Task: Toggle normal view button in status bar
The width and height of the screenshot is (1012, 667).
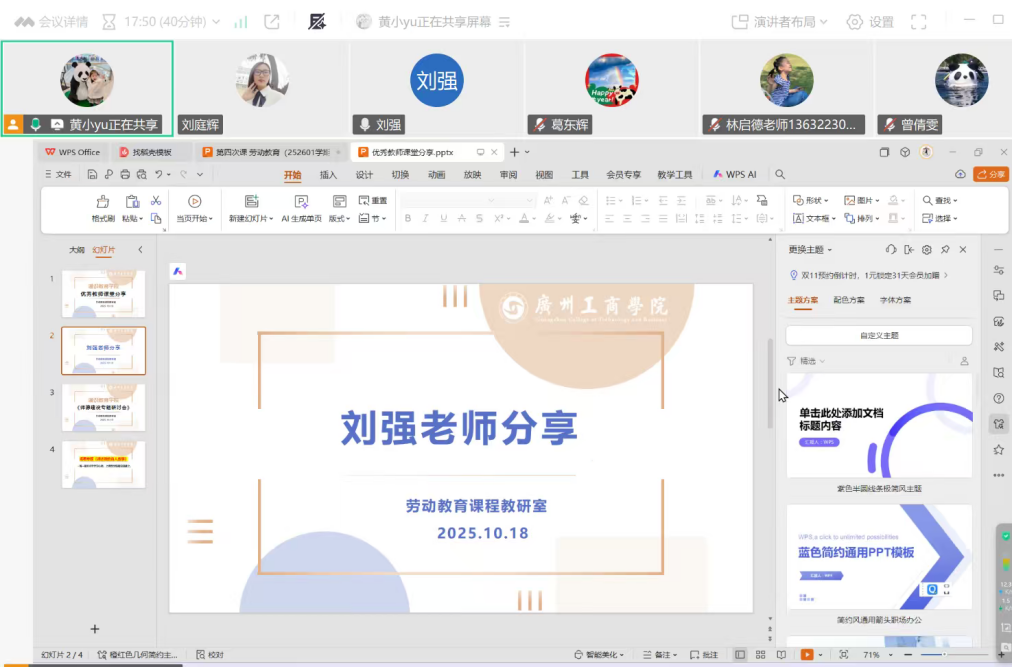Action: coord(740,655)
